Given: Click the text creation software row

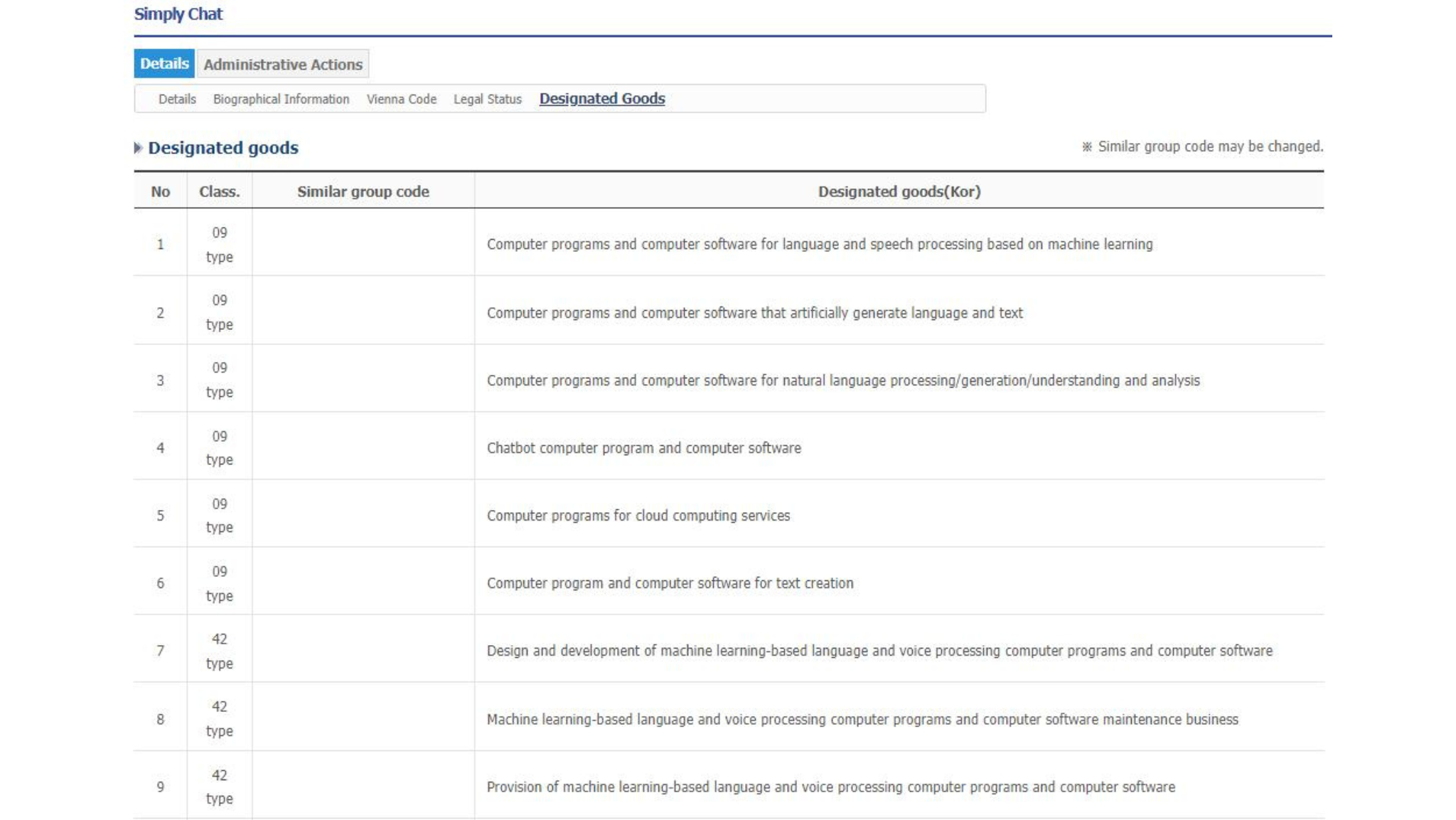Looking at the screenshot, I should click(670, 583).
